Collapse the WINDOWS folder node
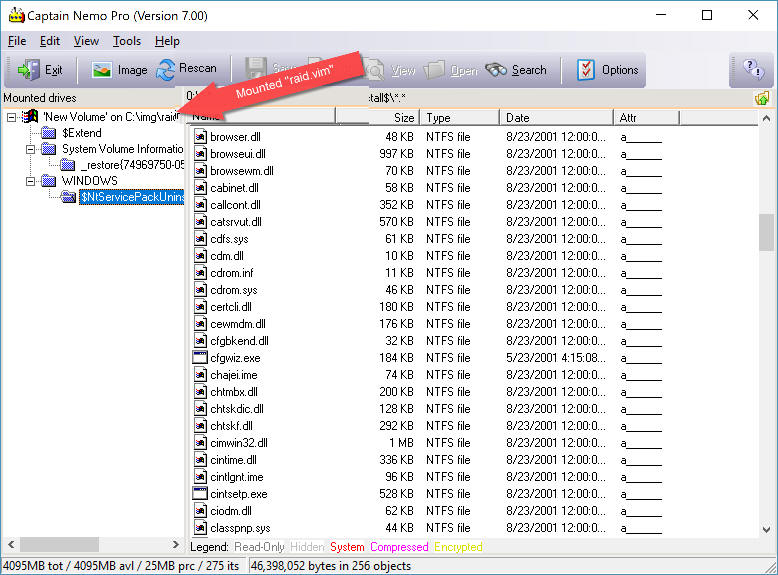 30,181
